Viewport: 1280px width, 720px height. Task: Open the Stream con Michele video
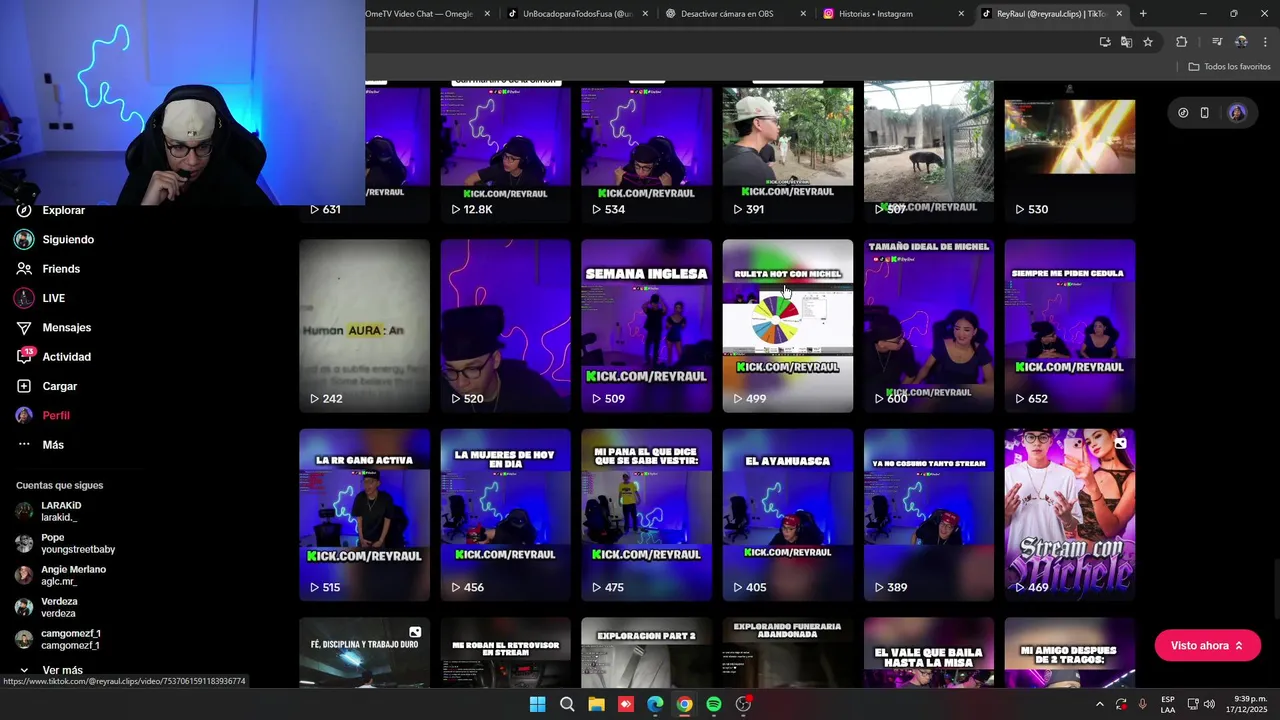(1069, 515)
